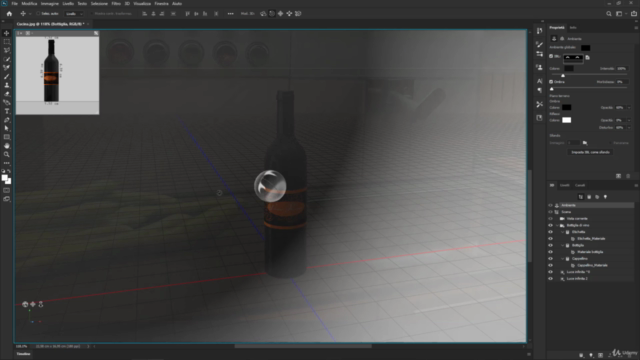Click the IBL preview thumbnail

click(573, 58)
